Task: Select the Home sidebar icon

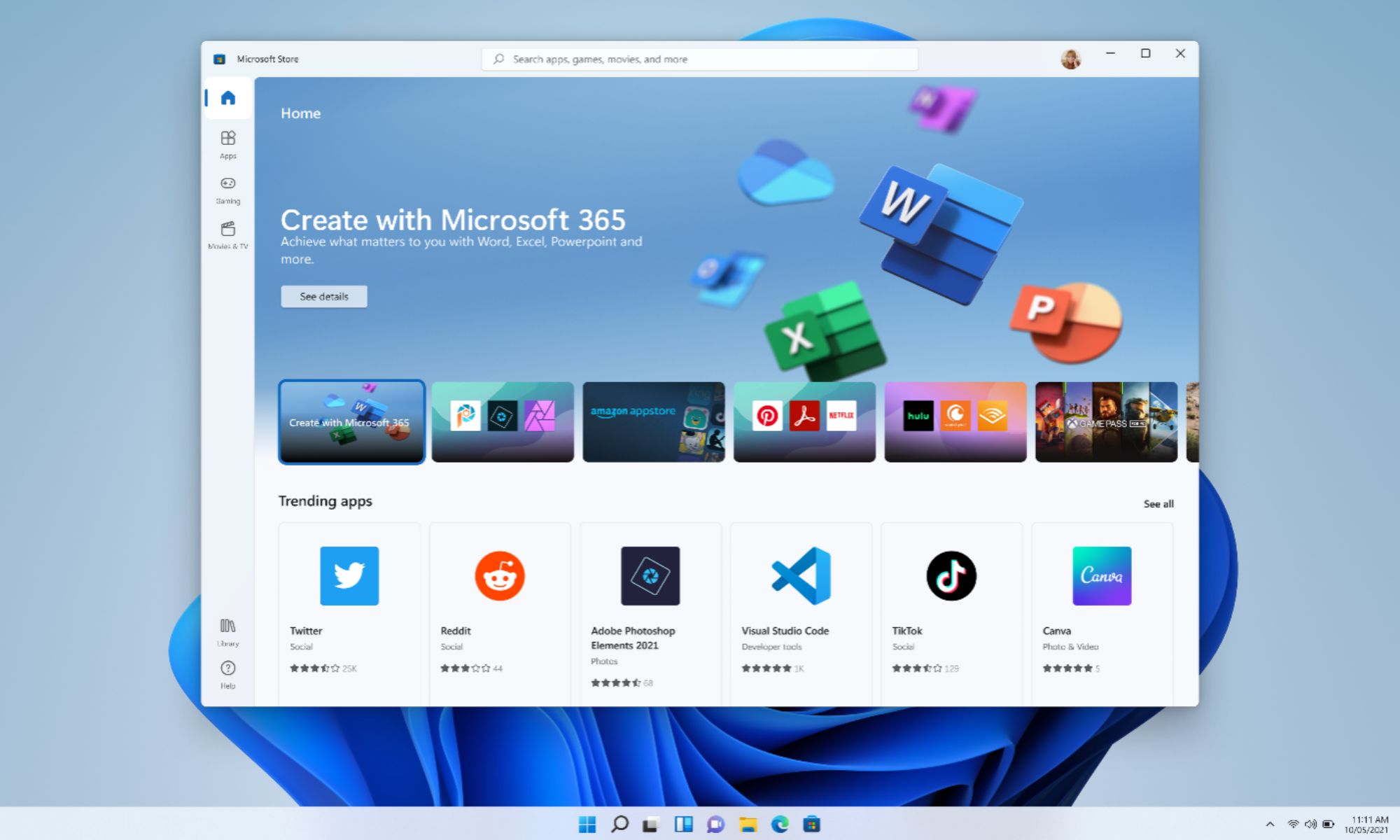Action: (228, 98)
